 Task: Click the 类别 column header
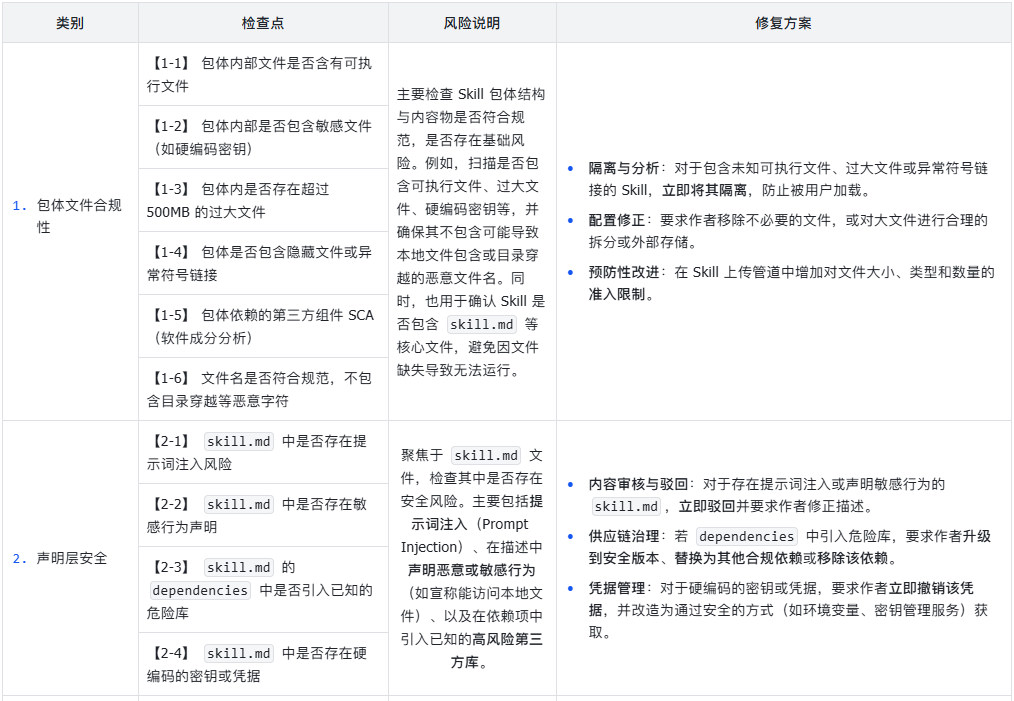[70, 23]
